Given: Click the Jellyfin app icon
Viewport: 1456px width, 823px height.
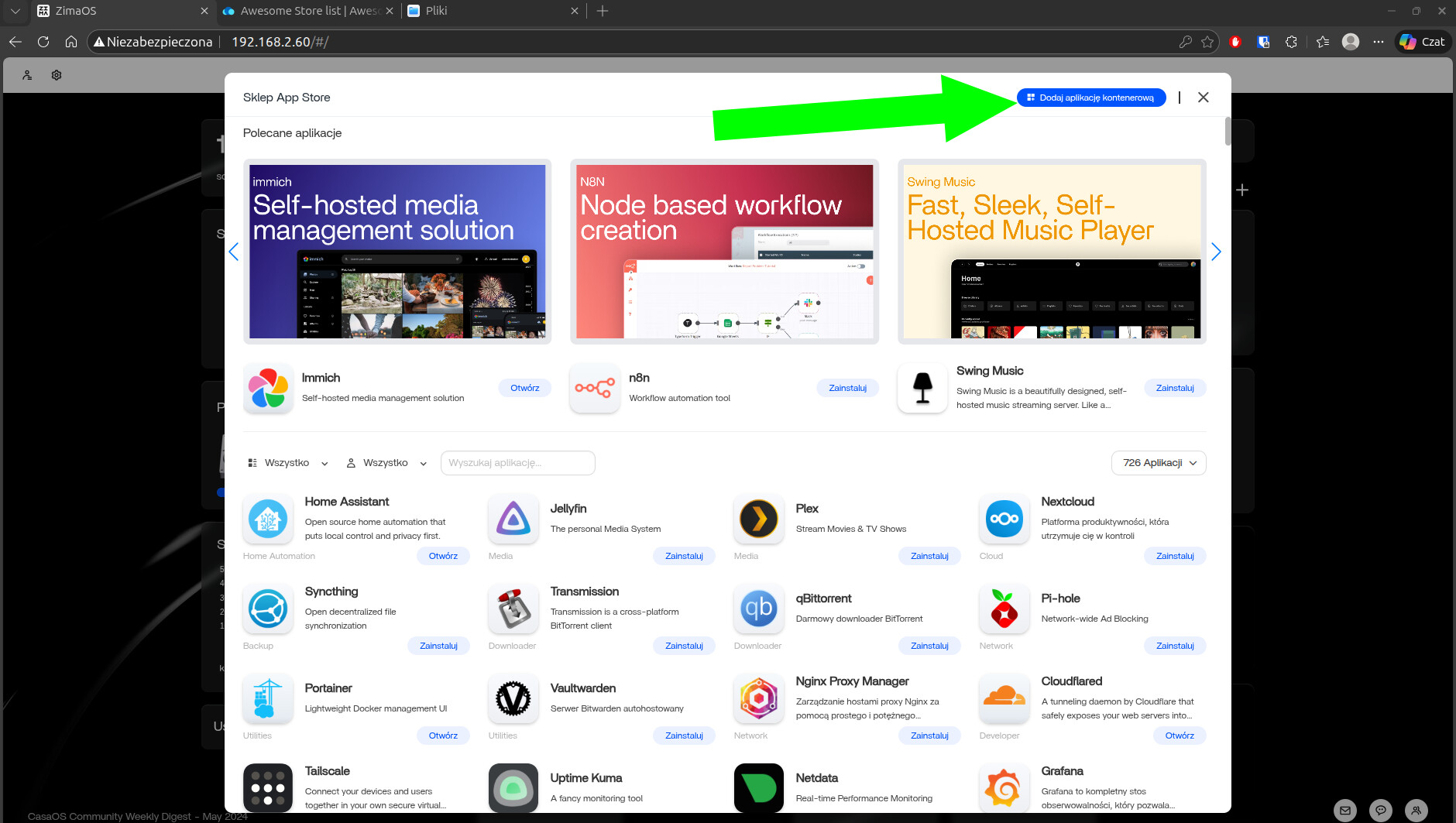Looking at the screenshot, I should pyautogui.click(x=513, y=519).
